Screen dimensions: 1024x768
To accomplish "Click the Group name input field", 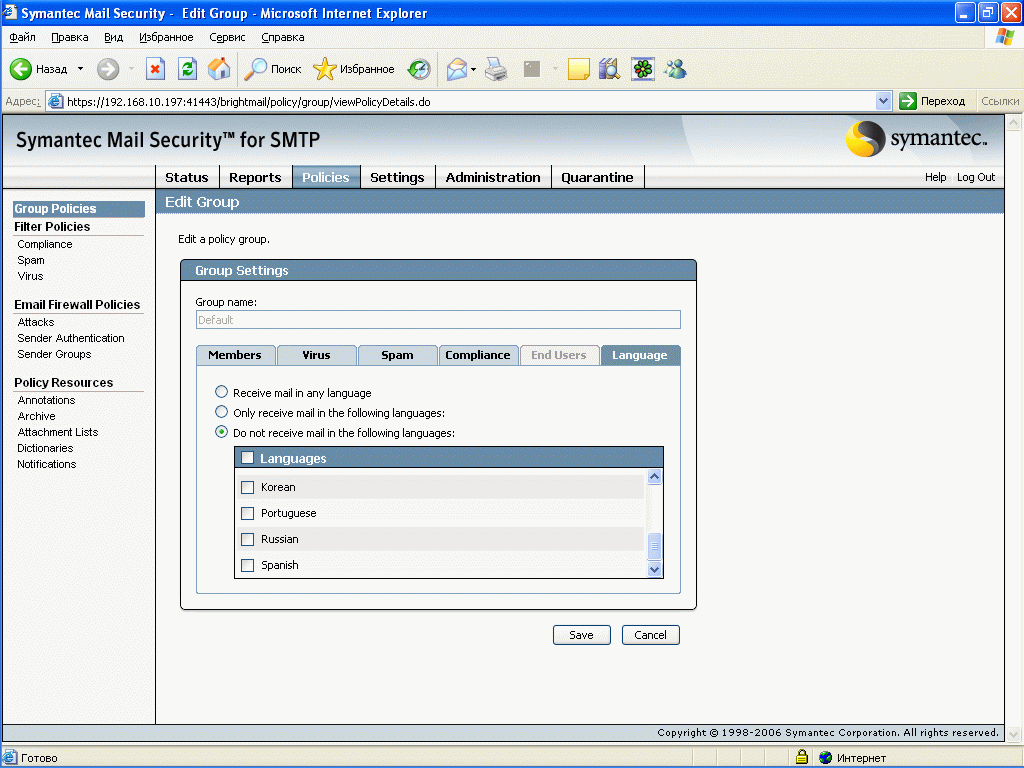I will (438, 319).
